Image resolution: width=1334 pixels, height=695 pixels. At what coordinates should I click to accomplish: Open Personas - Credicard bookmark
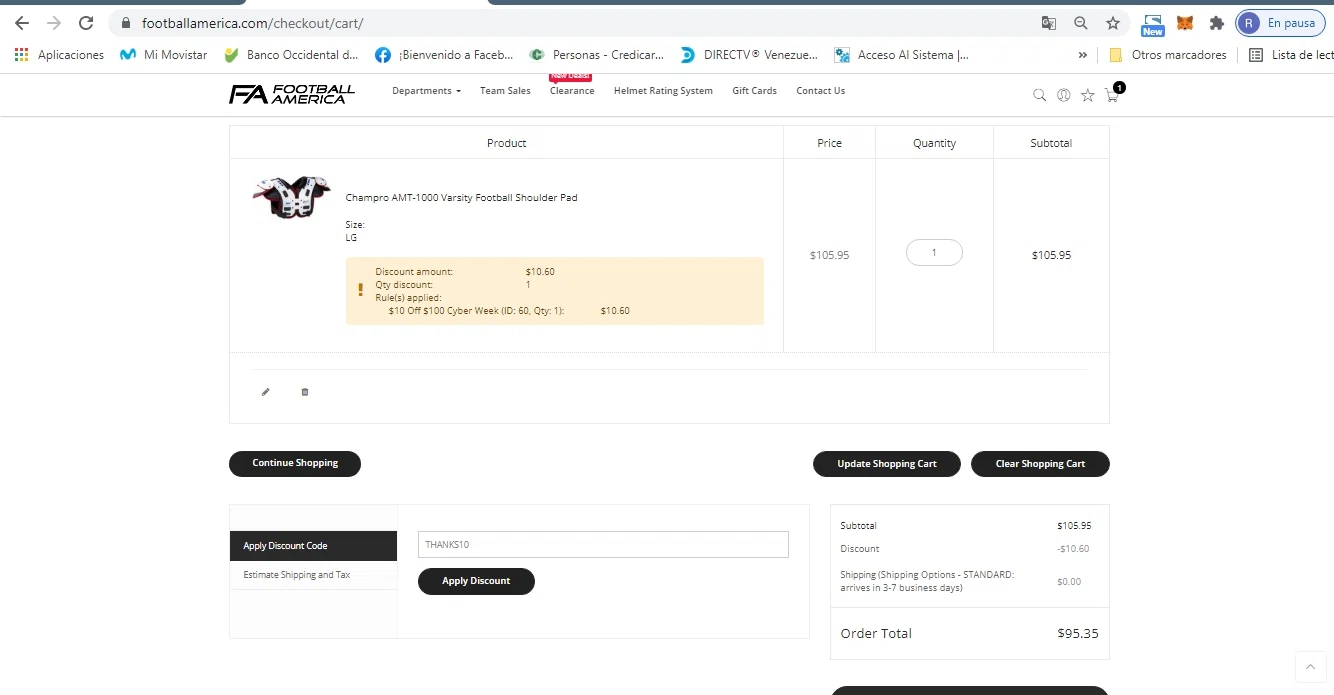pyautogui.click(x=596, y=55)
